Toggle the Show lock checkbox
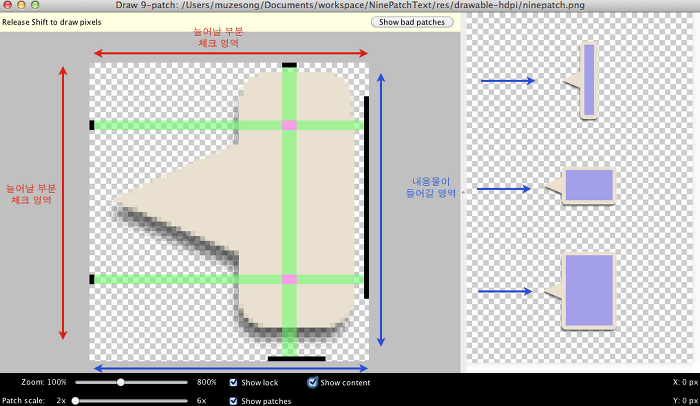Viewport: 700px width, 406px height. tap(233, 382)
